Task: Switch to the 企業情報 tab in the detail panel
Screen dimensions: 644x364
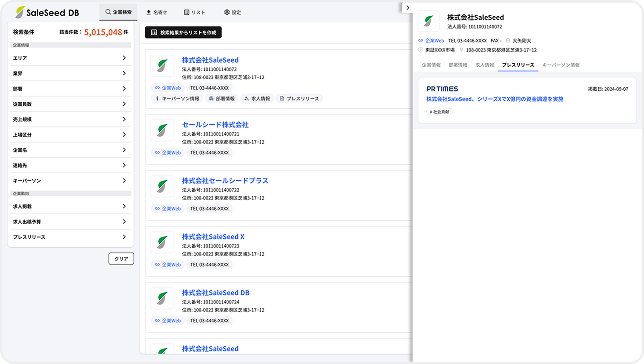Action: (431, 65)
